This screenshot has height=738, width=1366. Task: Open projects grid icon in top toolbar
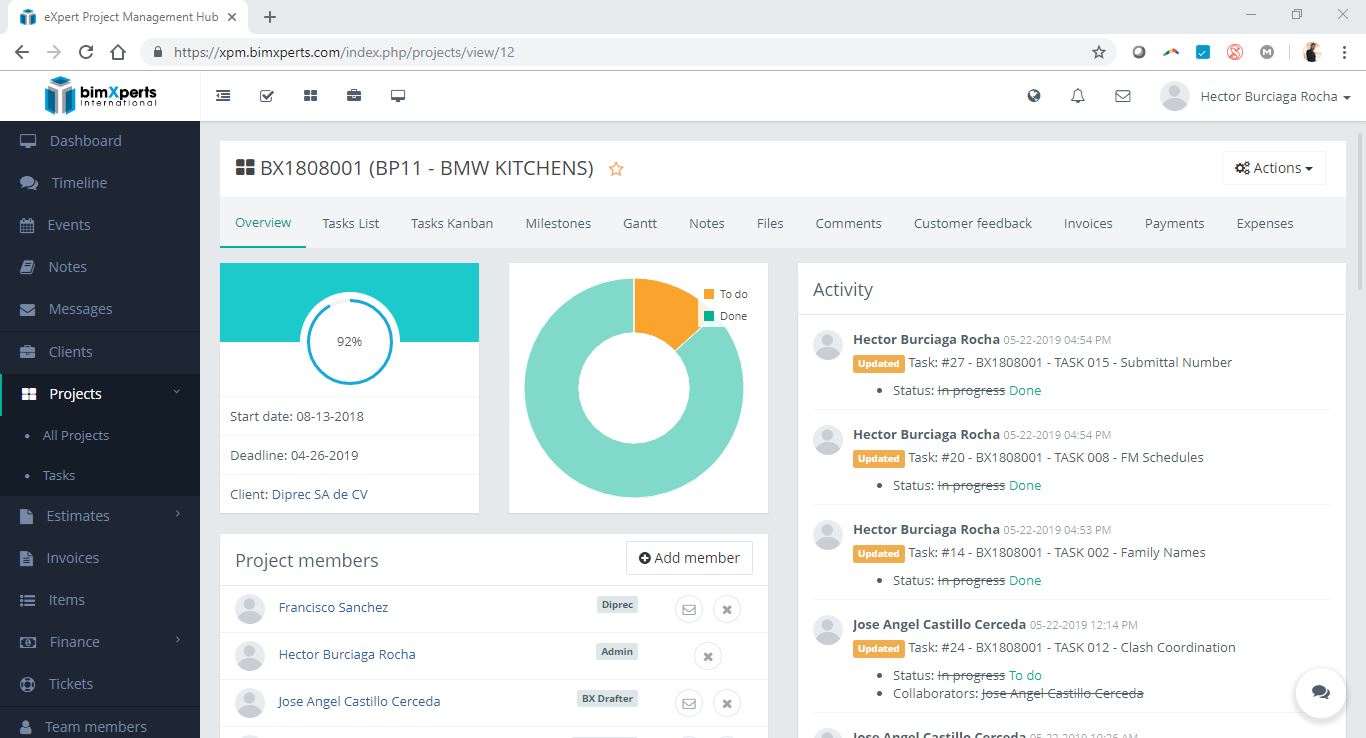pyautogui.click(x=310, y=95)
